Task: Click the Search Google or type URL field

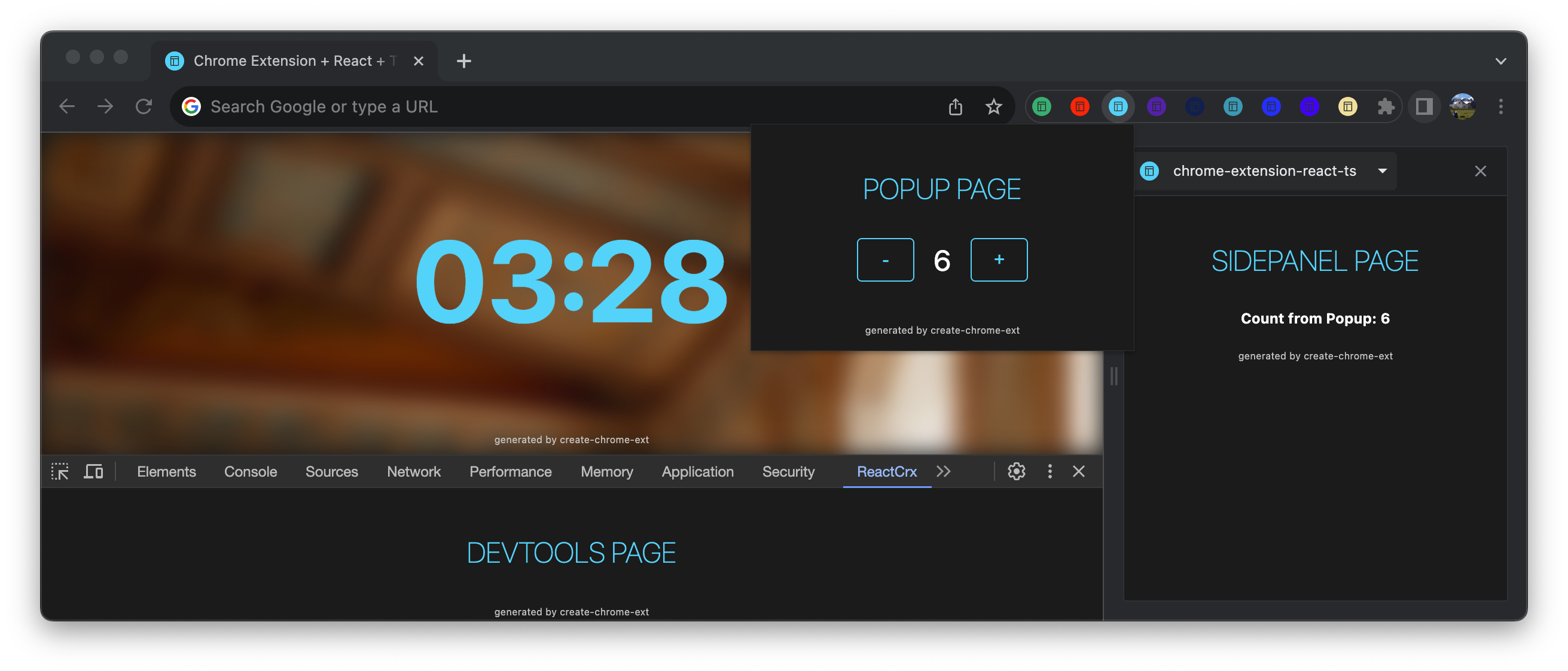Action: [548, 107]
